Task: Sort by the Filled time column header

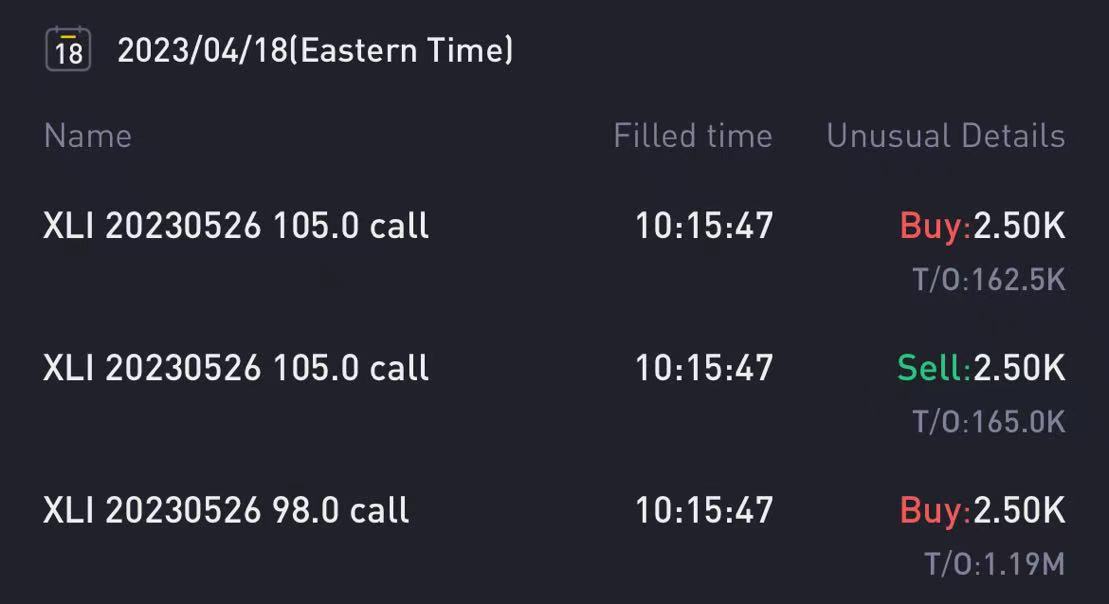Action: (692, 136)
